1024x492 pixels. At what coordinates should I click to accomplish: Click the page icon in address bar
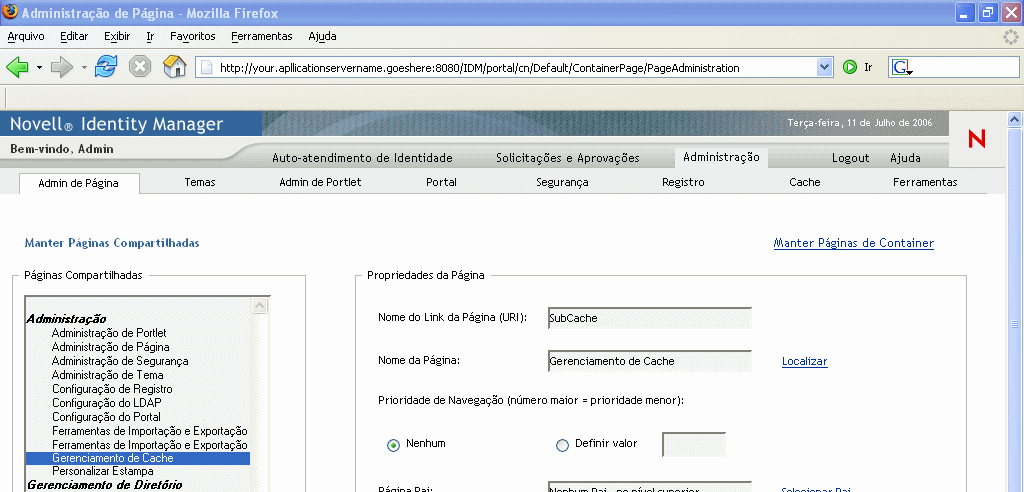point(206,67)
